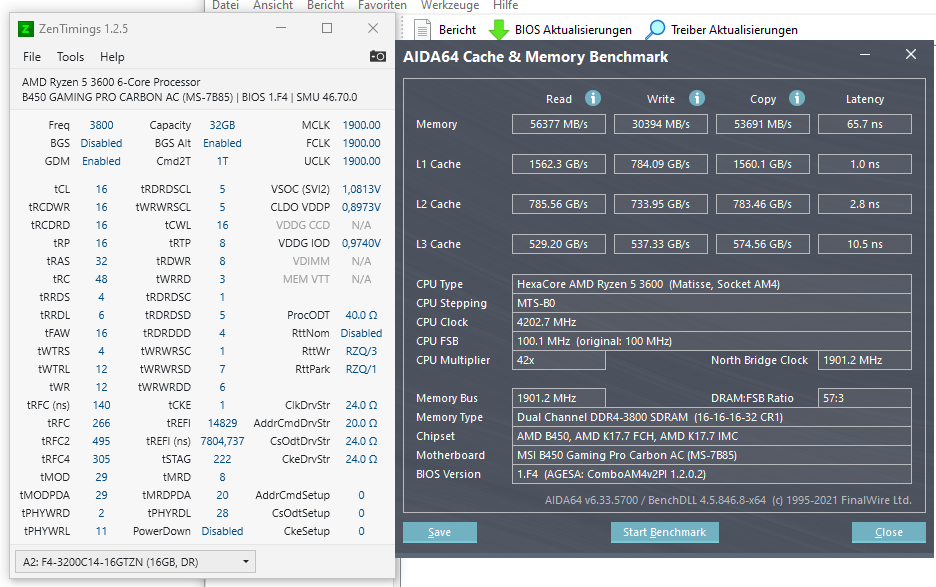Viewport: 936px width, 587px height.
Task: Open the Favoriten menu in AIDA64
Action: click(x=382, y=5)
